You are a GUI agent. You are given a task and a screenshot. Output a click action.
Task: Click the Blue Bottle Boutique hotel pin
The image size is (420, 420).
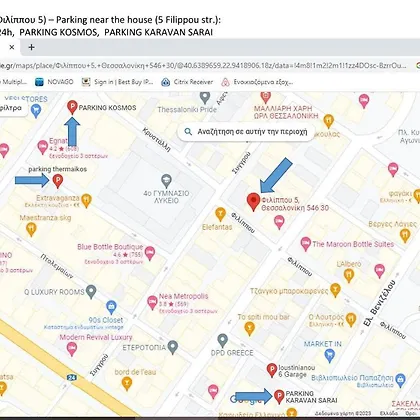(150, 253)
